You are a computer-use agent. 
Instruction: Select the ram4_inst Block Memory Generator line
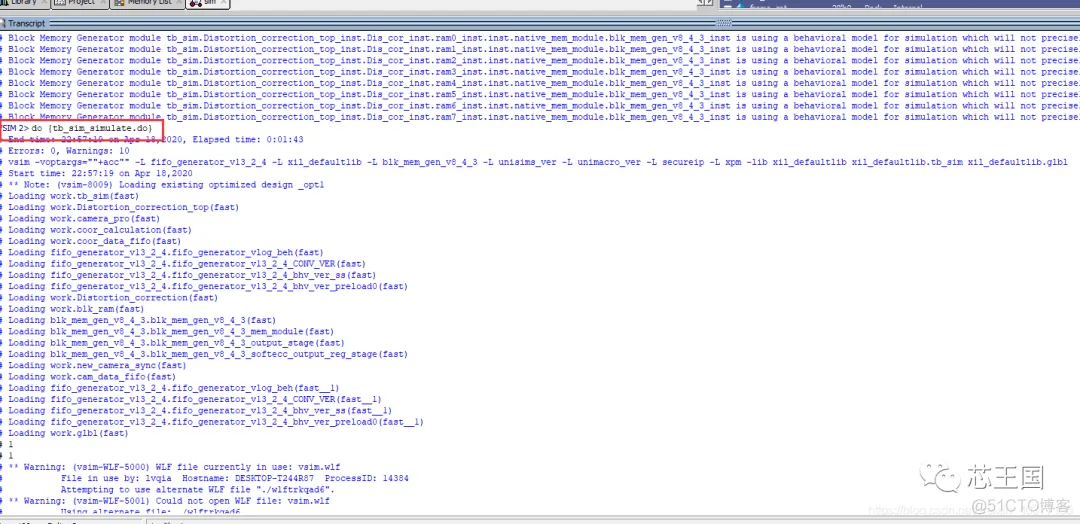click(540, 83)
